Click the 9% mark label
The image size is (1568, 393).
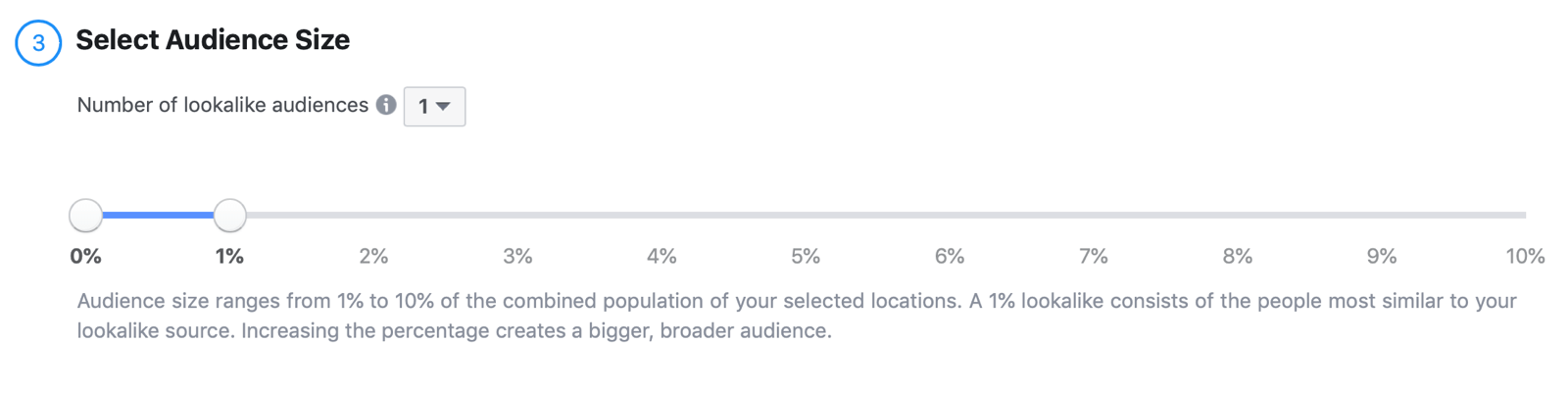click(1382, 257)
